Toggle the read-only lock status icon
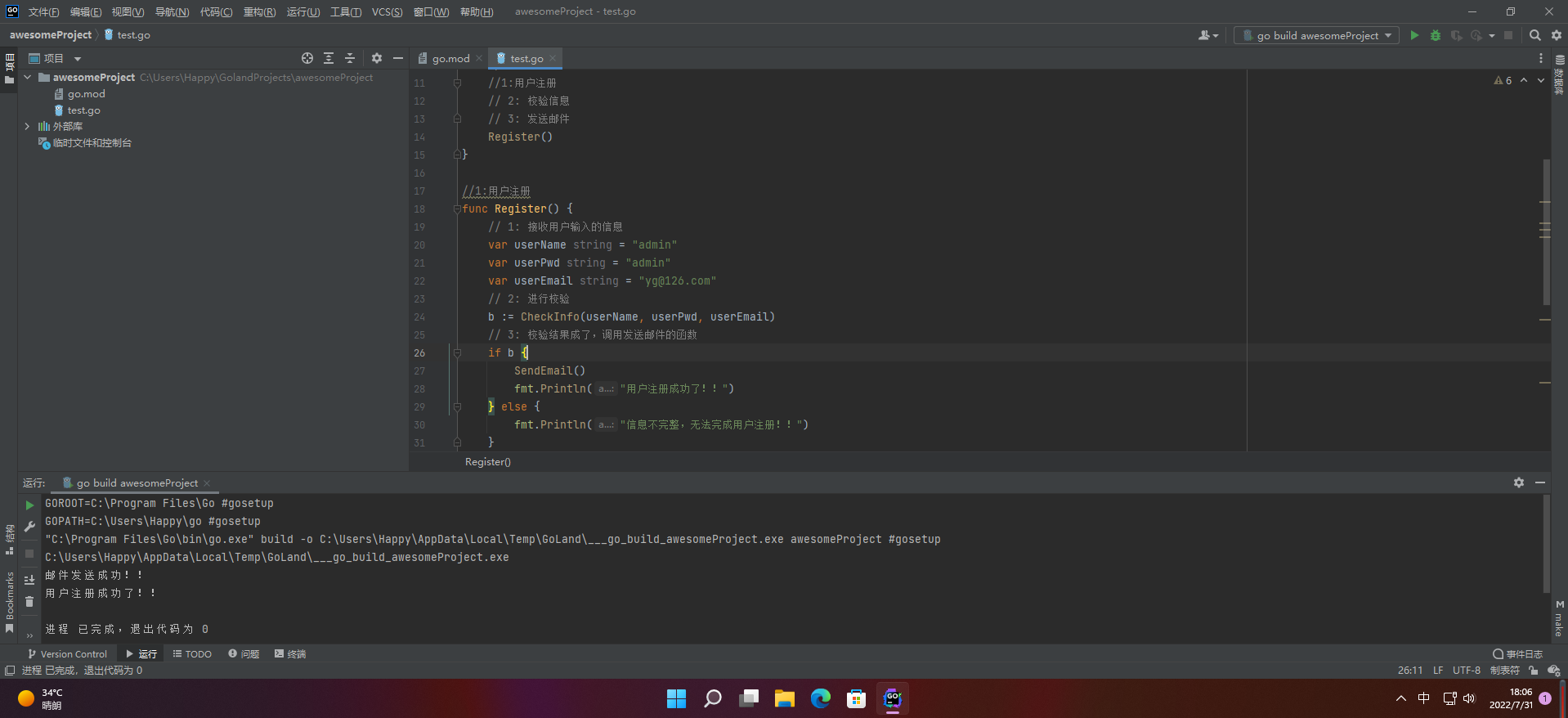Image resolution: width=1568 pixels, height=718 pixels. [x=1533, y=670]
